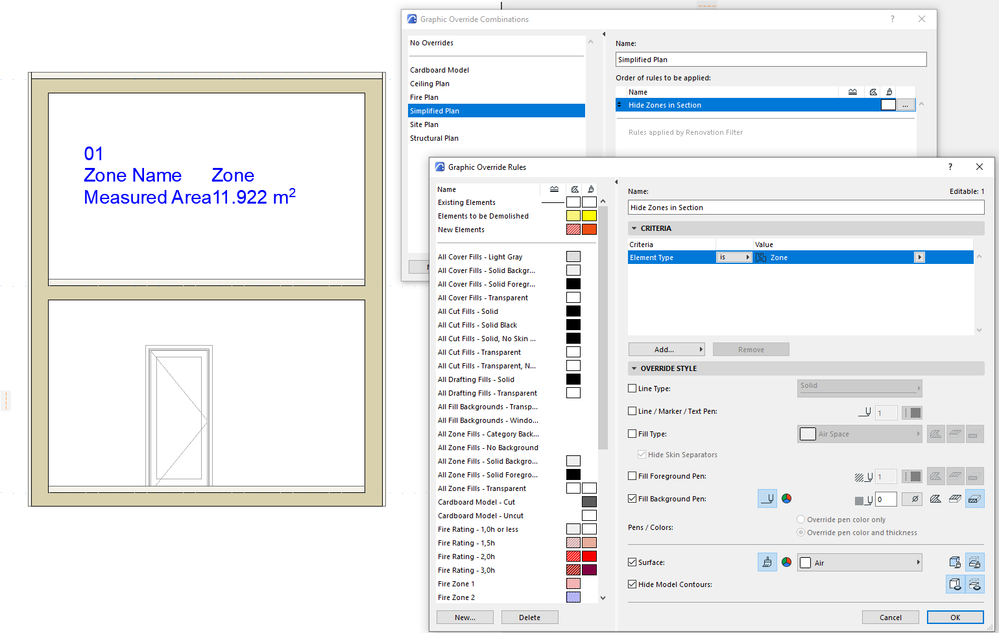Click help question mark in Graphic Override Combinations
Image resolution: width=999 pixels, height=633 pixels.
tap(892, 19)
